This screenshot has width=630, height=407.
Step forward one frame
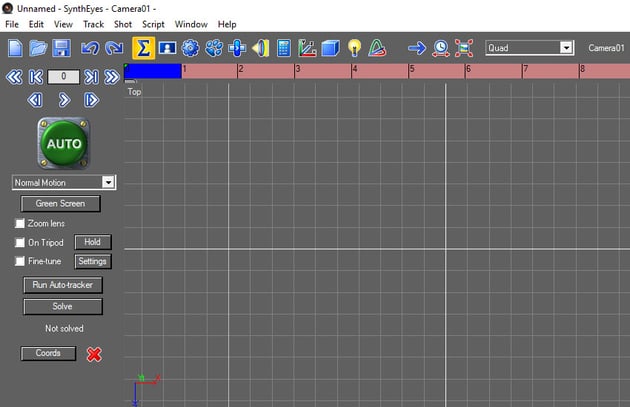(x=91, y=100)
